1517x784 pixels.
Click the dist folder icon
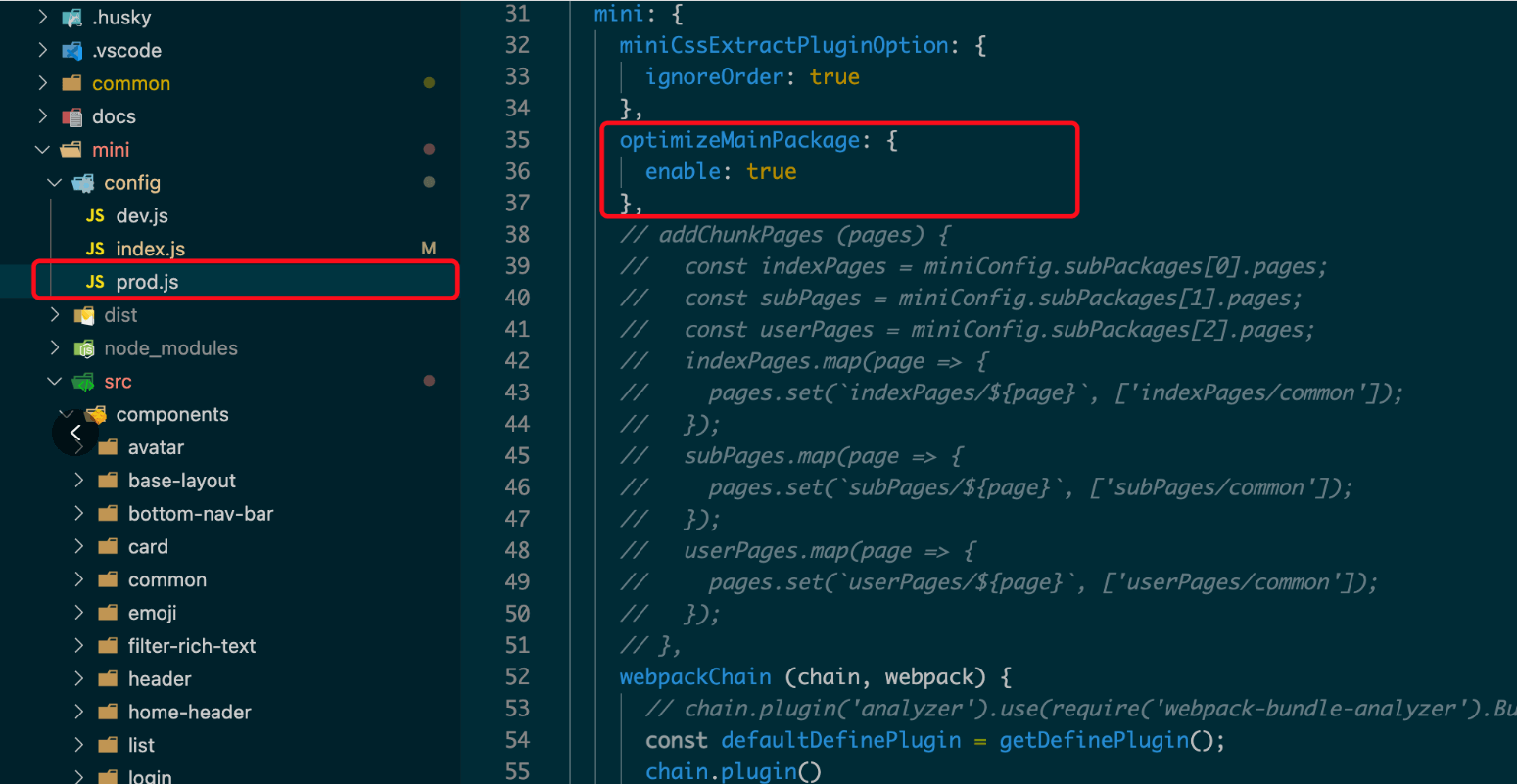tap(84, 315)
